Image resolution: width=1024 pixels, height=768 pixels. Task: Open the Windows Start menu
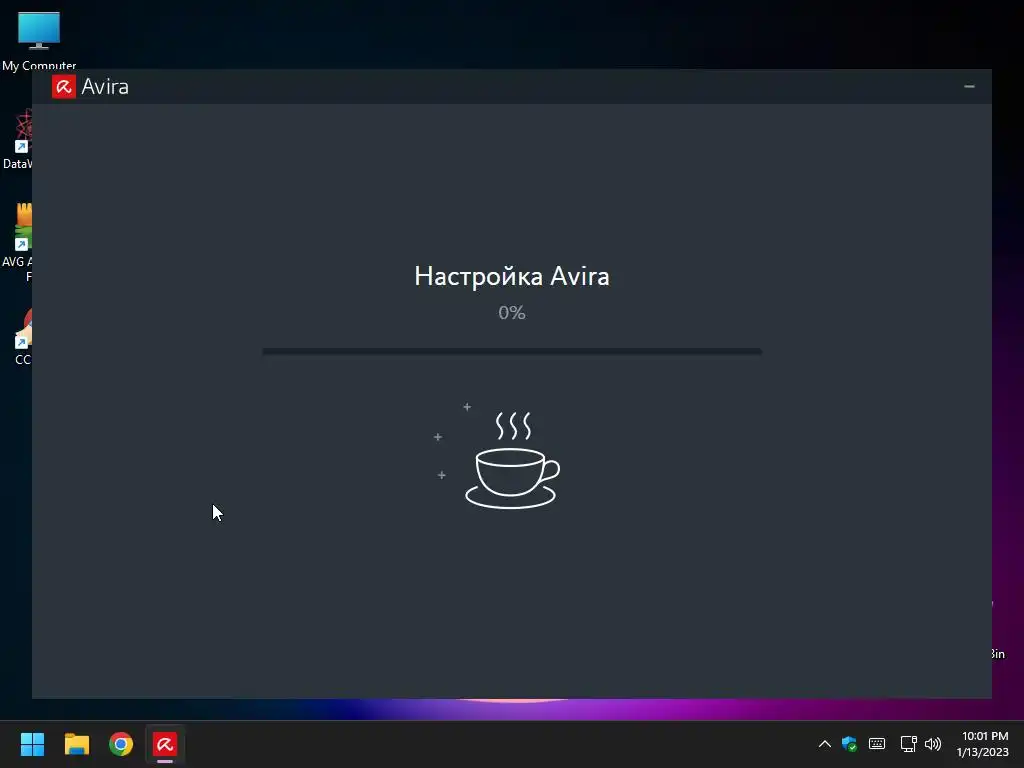tap(32, 744)
